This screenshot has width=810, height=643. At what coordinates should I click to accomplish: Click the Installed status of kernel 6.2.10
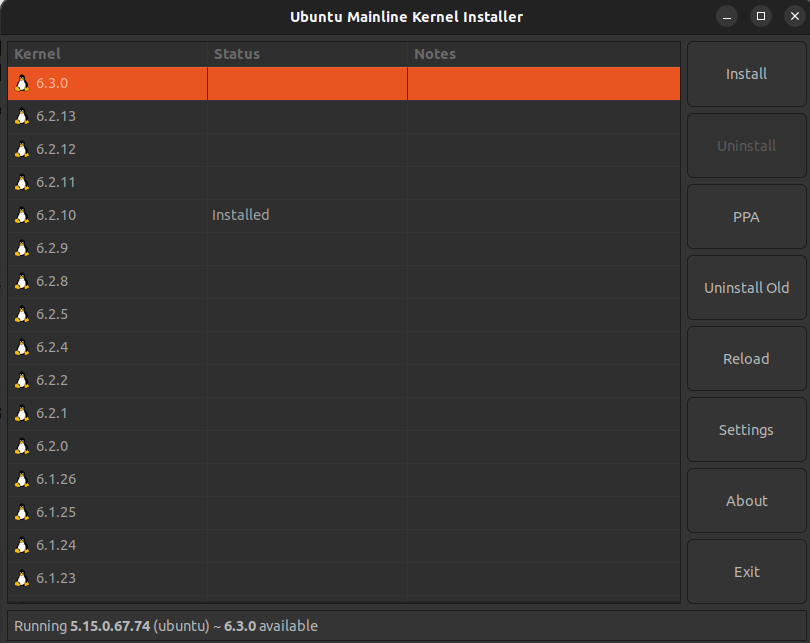click(x=241, y=215)
